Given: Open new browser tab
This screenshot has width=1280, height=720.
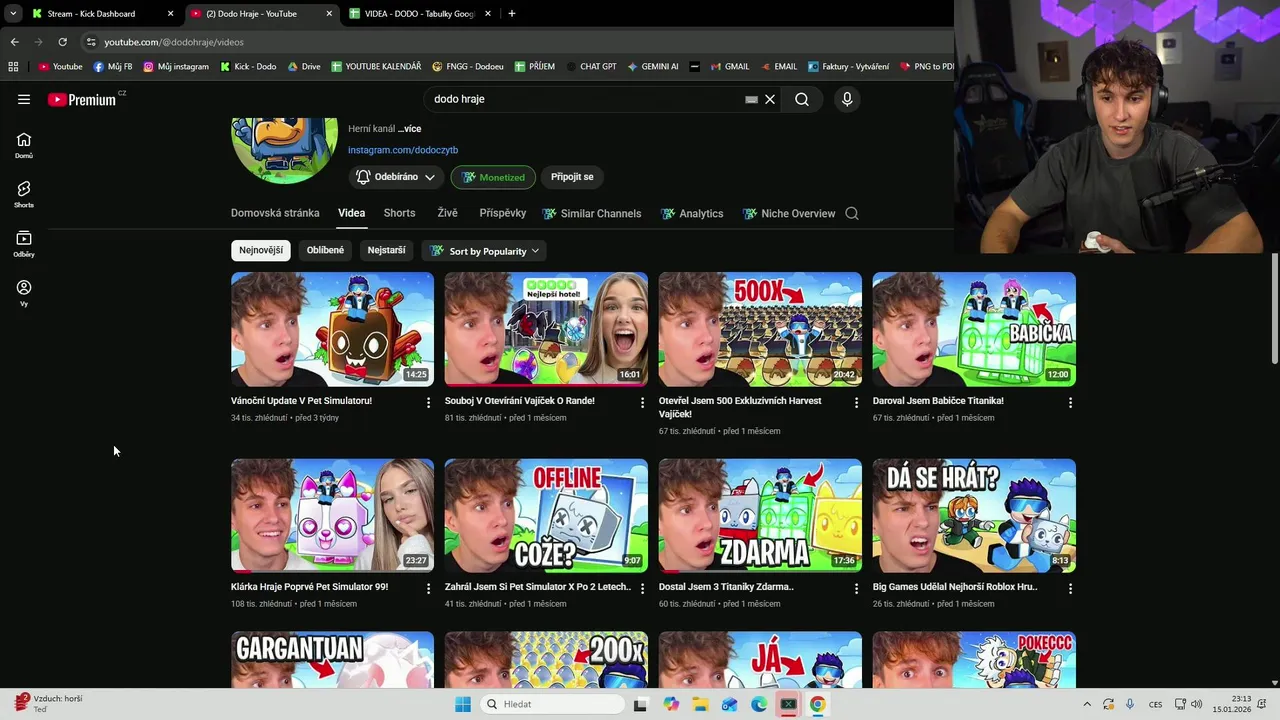Looking at the screenshot, I should [511, 14].
